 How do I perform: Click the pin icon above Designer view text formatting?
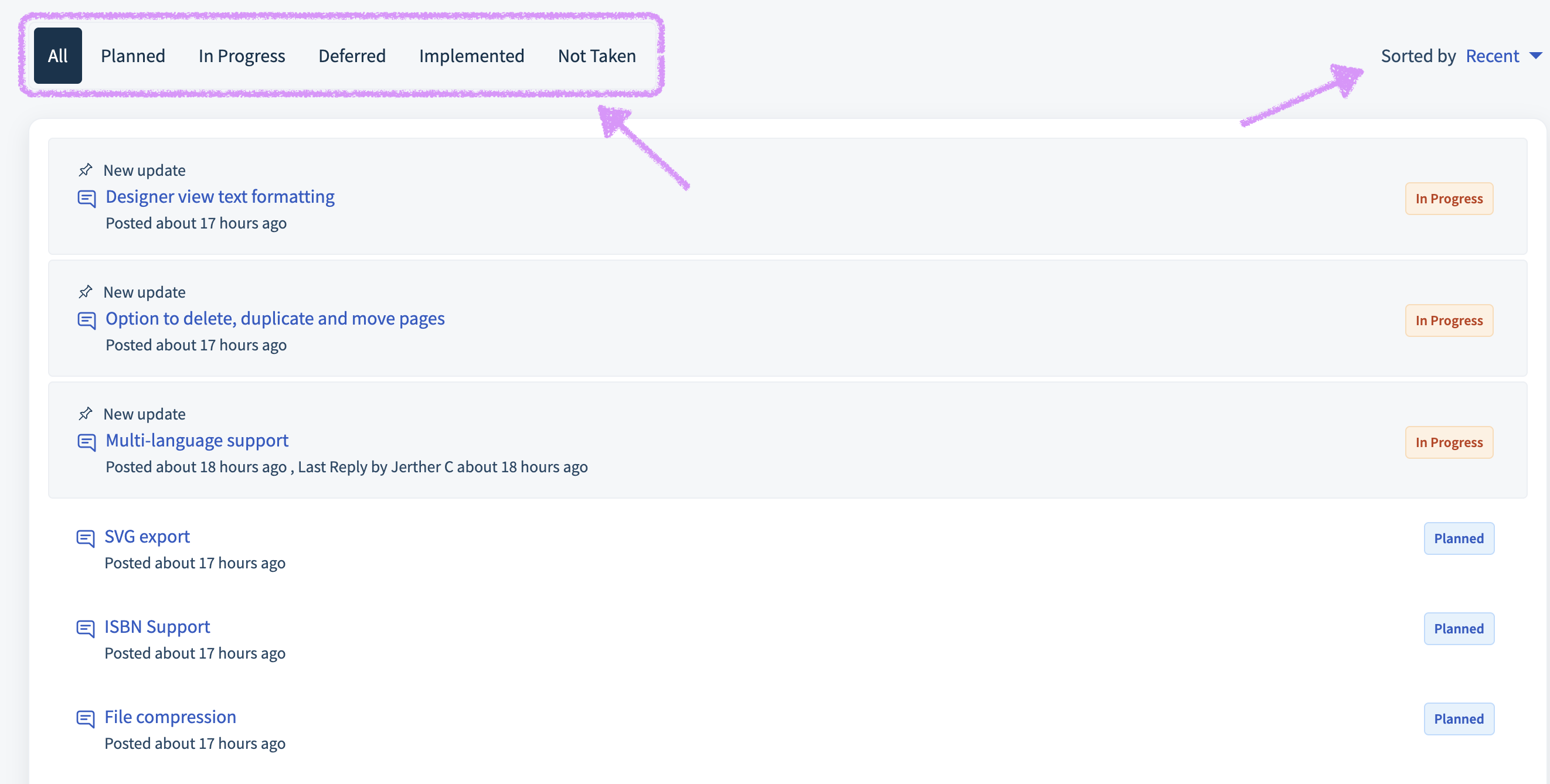tap(86, 170)
